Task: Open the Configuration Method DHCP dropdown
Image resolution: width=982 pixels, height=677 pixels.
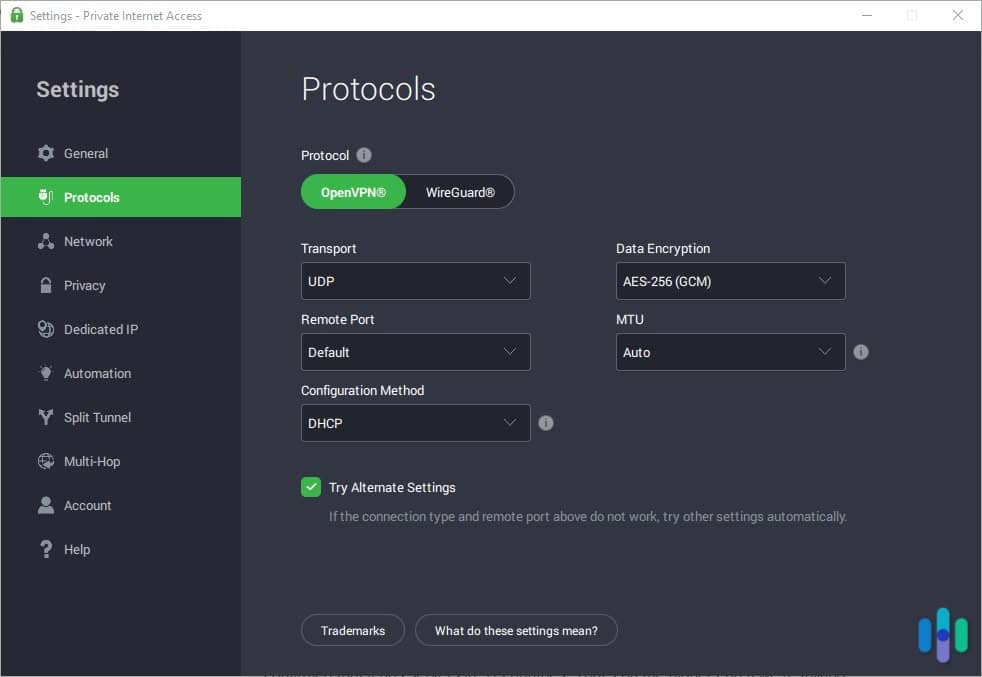Action: 415,423
